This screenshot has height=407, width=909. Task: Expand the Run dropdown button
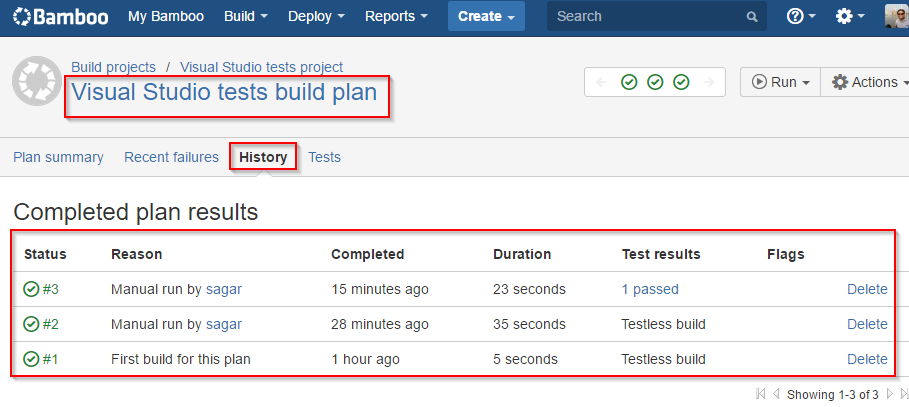coord(780,82)
